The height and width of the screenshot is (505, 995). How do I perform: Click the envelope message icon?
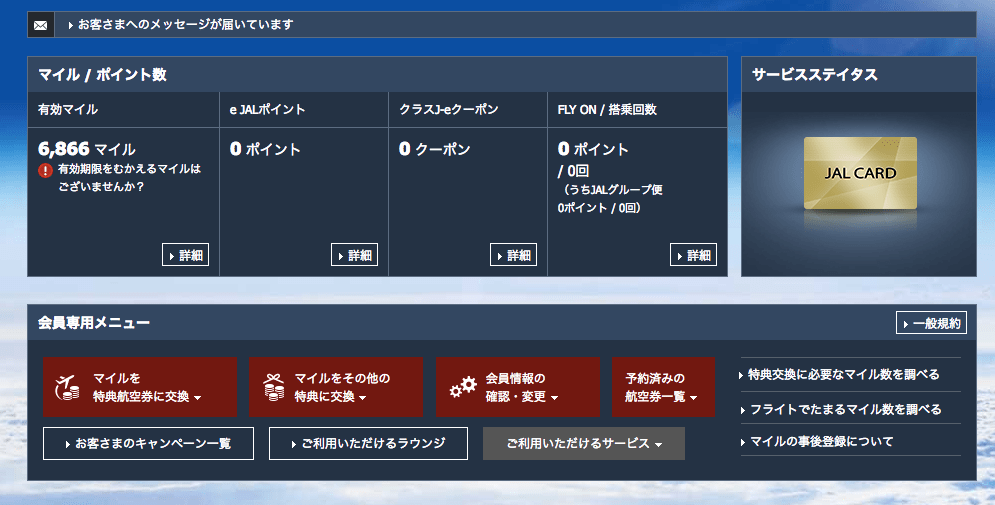[x=41, y=25]
